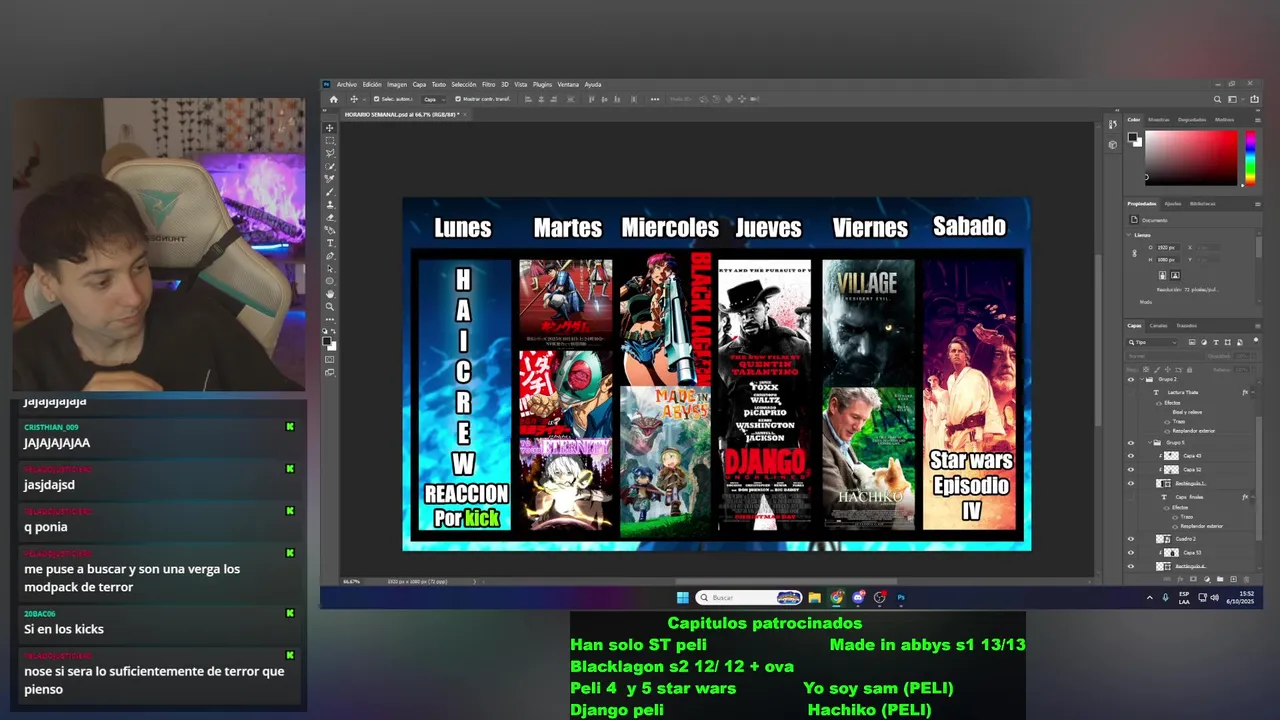Click the Create new layer icon
1280x720 pixels.
1233,579
